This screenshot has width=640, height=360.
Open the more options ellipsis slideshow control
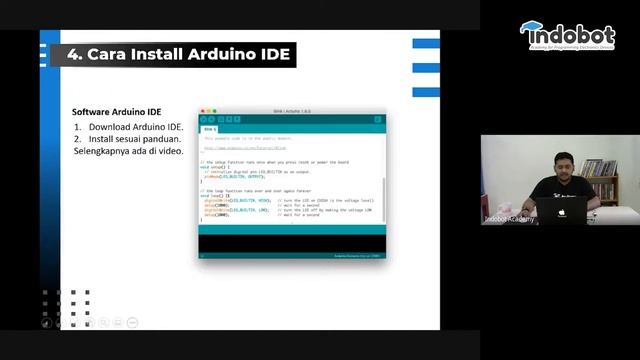pyautogui.click(x=132, y=323)
